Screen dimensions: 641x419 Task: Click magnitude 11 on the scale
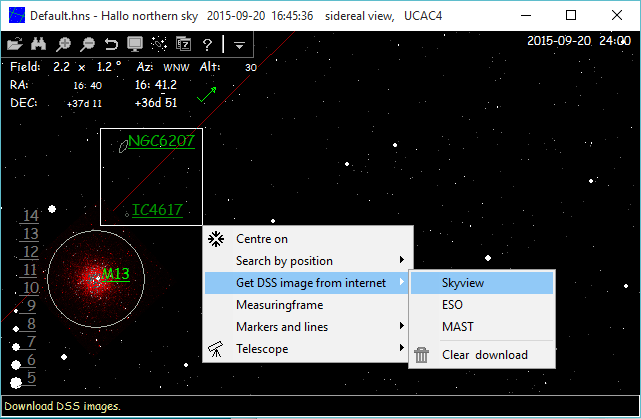(x=31, y=270)
